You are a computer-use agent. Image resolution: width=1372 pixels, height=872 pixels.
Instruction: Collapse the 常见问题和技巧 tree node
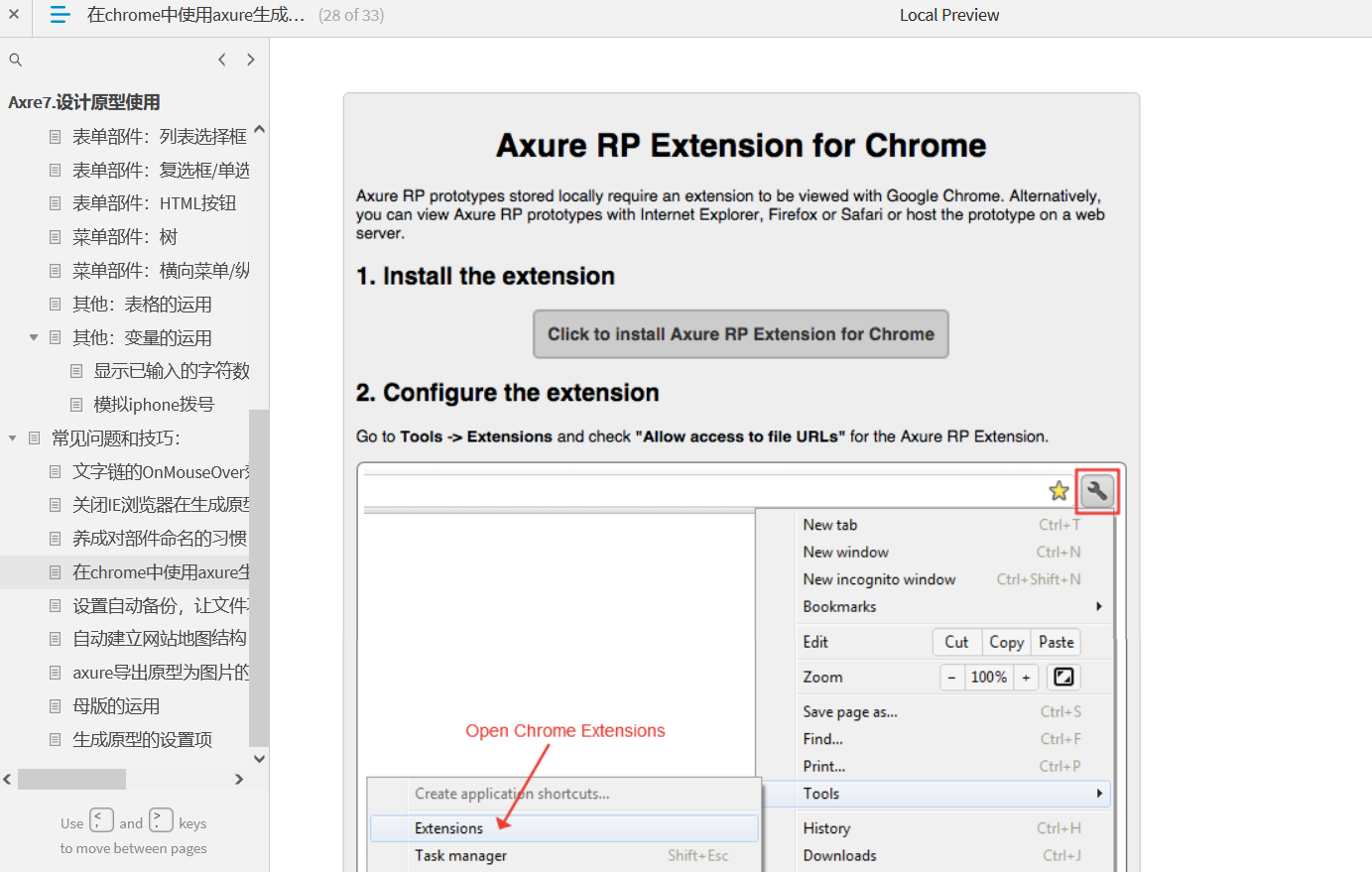(x=13, y=438)
